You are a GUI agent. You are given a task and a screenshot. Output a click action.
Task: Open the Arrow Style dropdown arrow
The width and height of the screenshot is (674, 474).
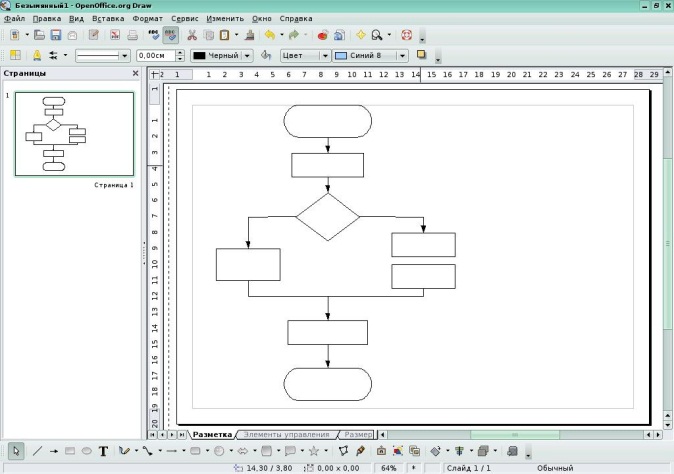click(x=65, y=55)
